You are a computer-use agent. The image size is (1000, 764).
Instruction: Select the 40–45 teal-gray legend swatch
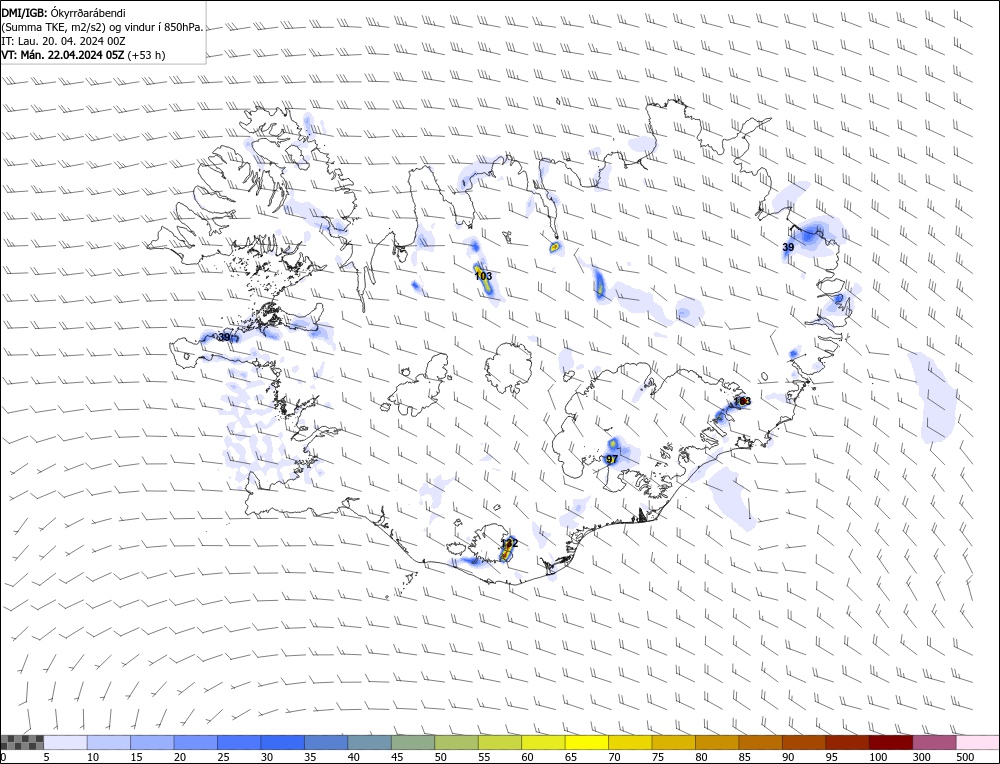click(x=369, y=742)
